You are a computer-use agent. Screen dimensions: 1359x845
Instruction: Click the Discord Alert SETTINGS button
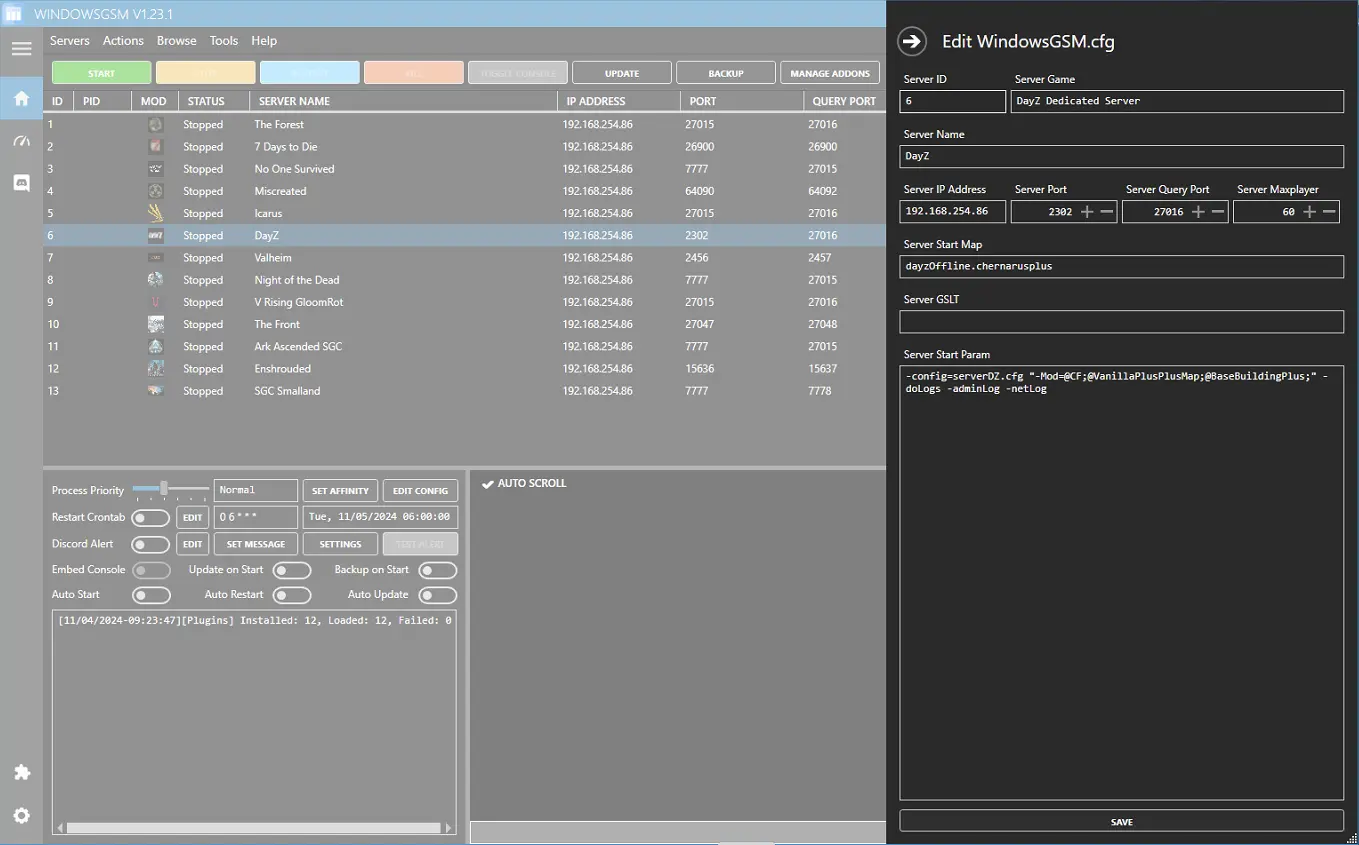[x=340, y=545]
